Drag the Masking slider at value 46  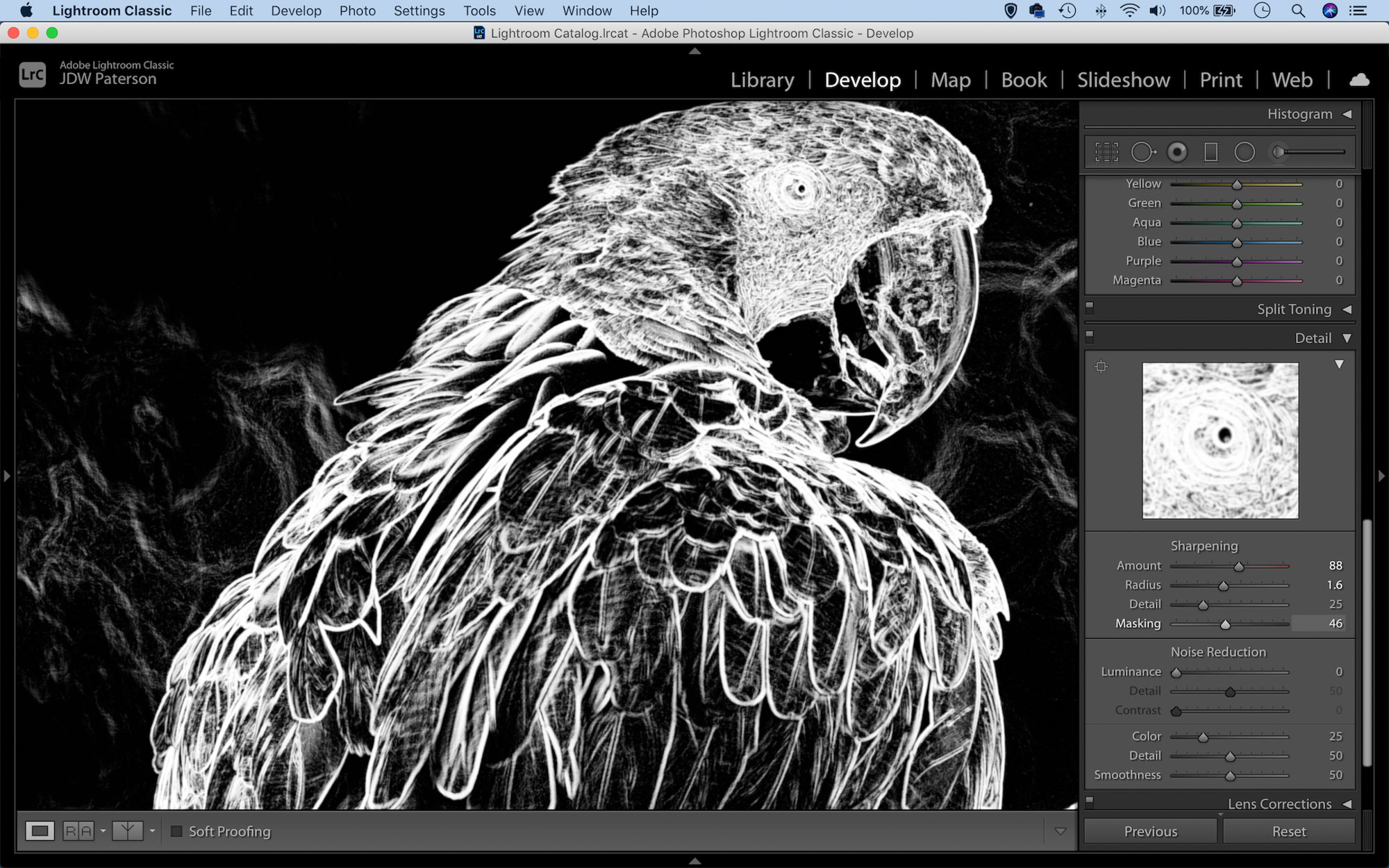click(x=1225, y=624)
